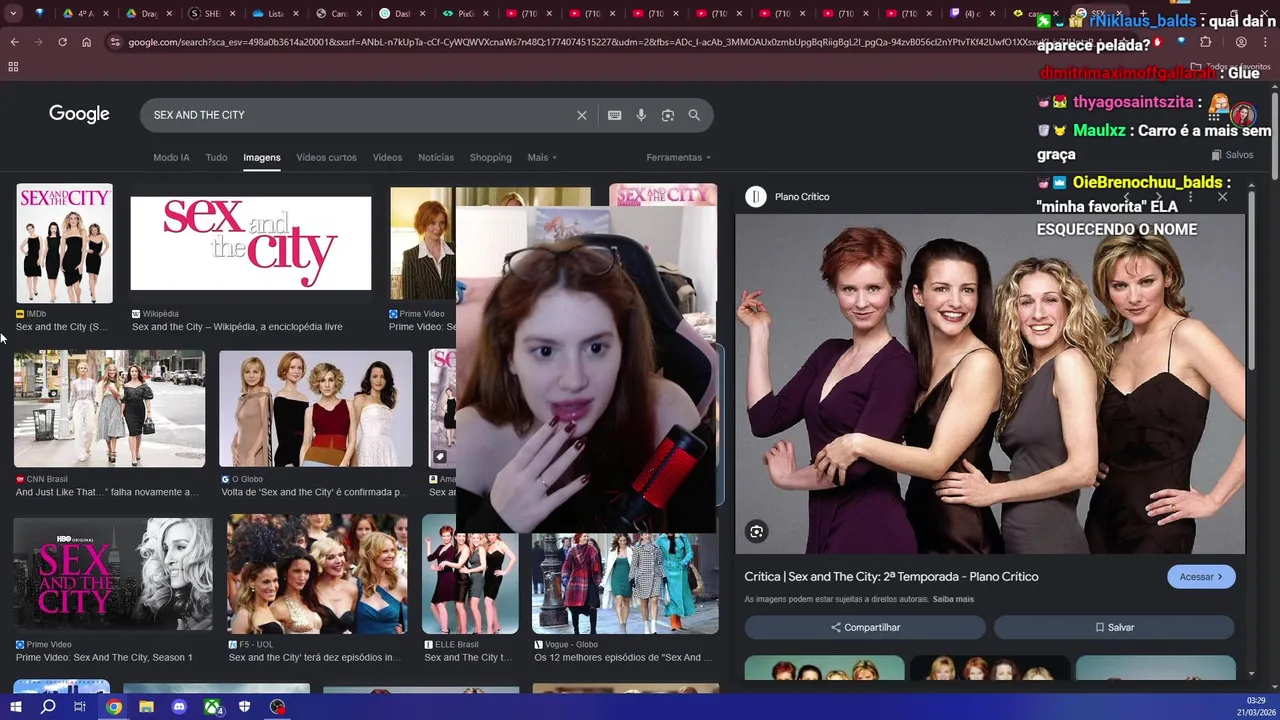Click the Plano Crítico site icon
The width and height of the screenshot is (1280, 720).
pyautogui.click(x=756, y=197)
